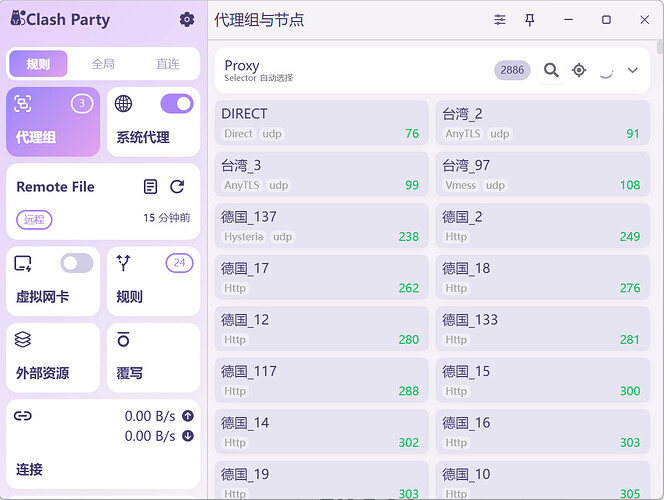664x500 pixels.
Task: Open the 规则 rules page label
Action: point(129,297)
